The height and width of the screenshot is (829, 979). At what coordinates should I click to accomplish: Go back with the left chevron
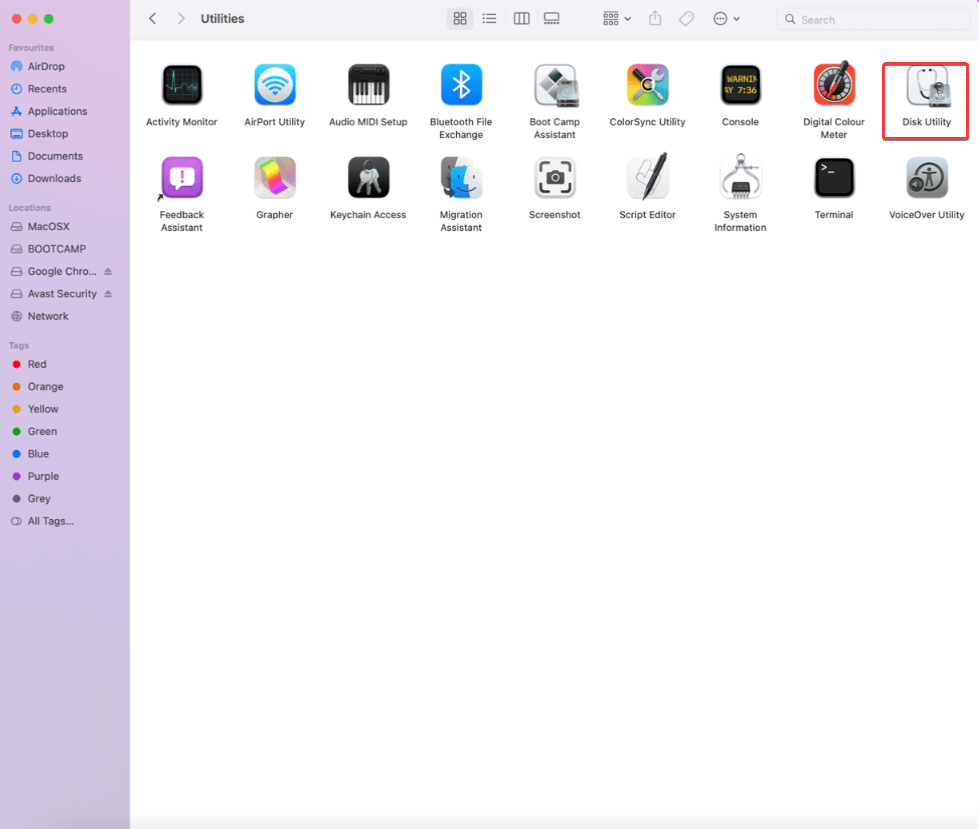click(x=152, y=19)
